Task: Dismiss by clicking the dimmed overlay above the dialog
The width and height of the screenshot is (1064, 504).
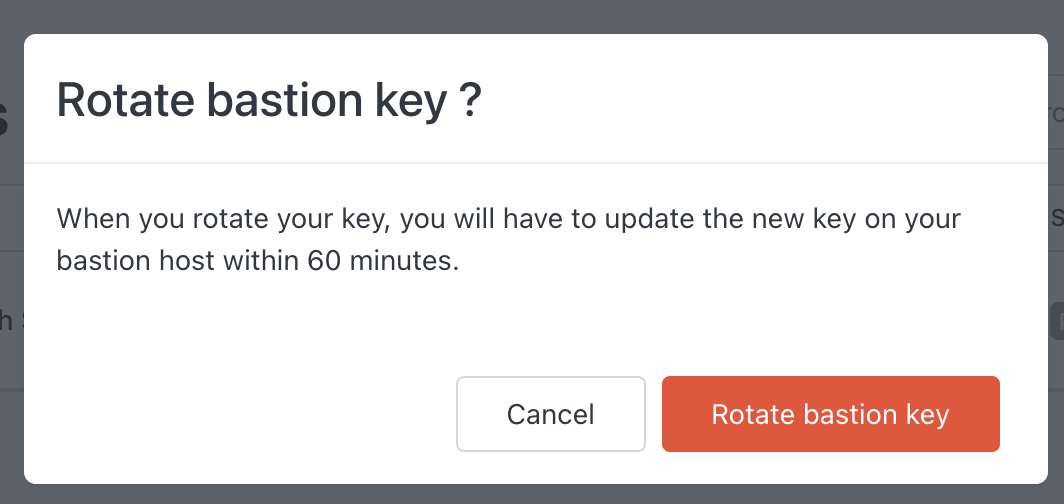Action: point(532,15)
